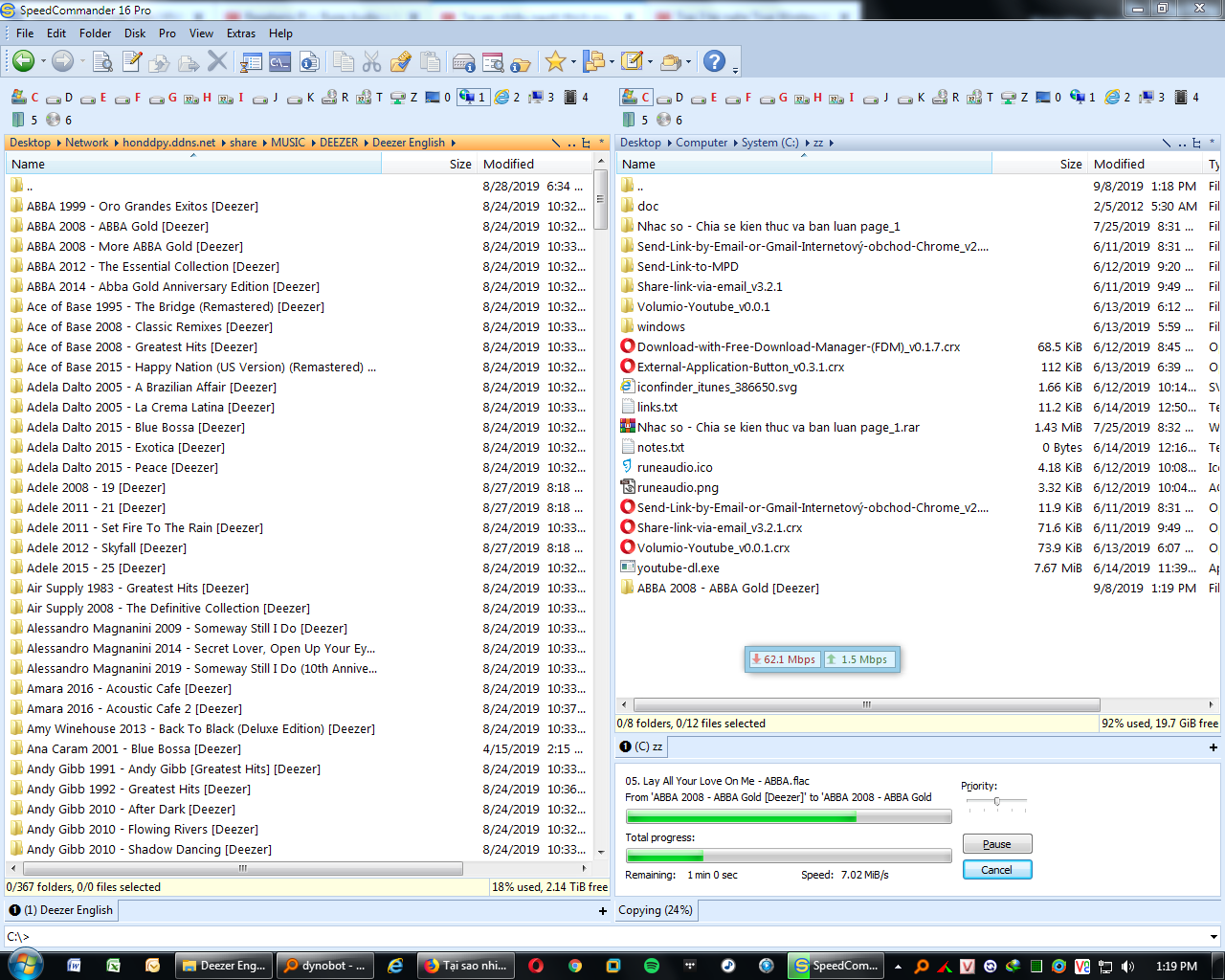Open the View file magnifier icon
The width and height of the screenshot is (1225, 980).
coord(102,61)
